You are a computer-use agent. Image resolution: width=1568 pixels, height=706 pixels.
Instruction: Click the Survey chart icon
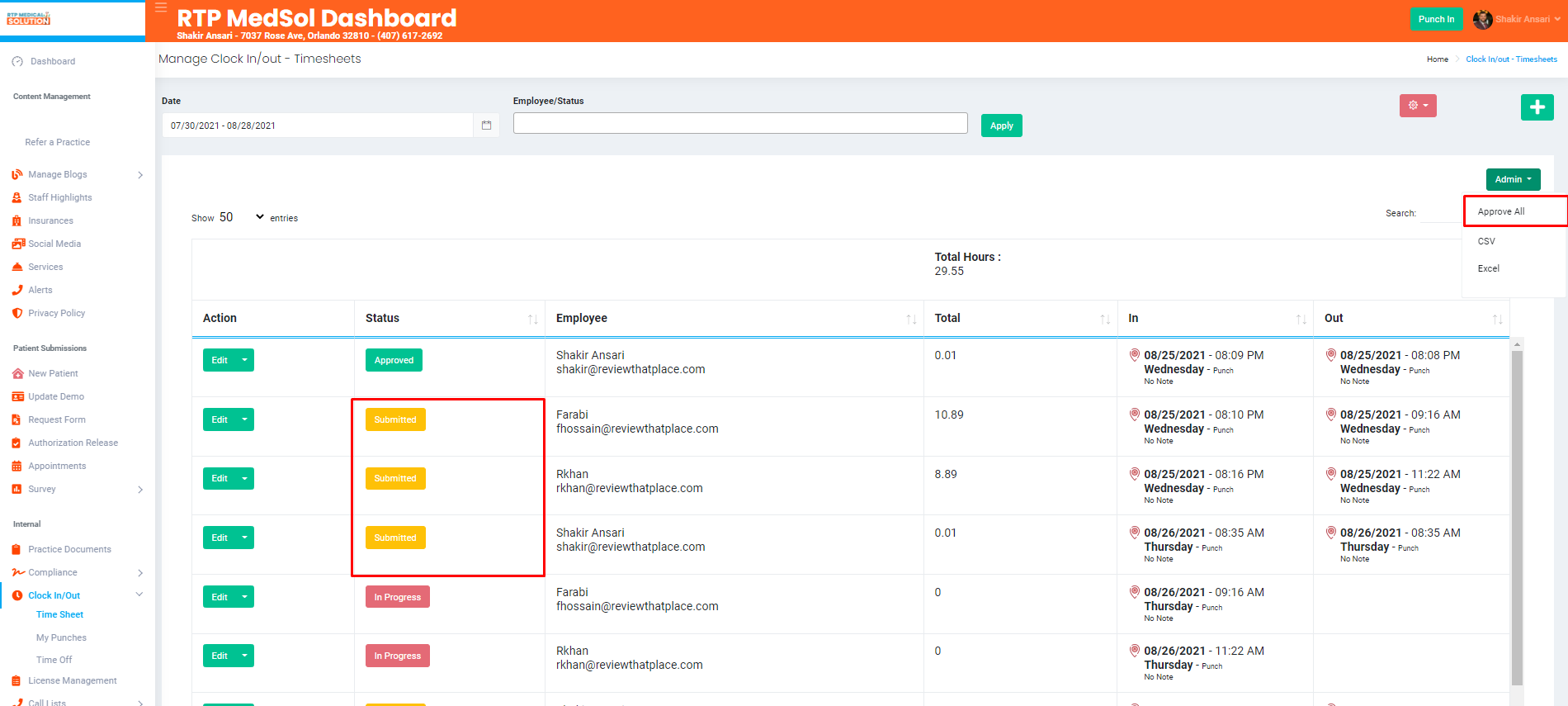coord(17,489)
